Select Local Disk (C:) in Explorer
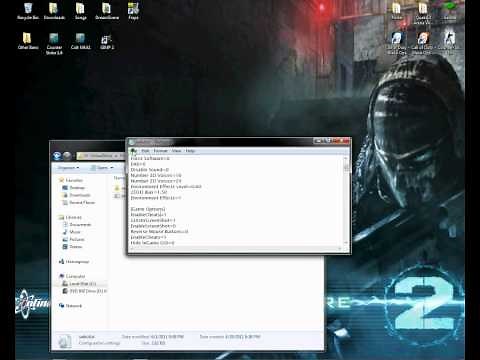The height and width of the screenshot is (360, 480). (x=79, y=284)
